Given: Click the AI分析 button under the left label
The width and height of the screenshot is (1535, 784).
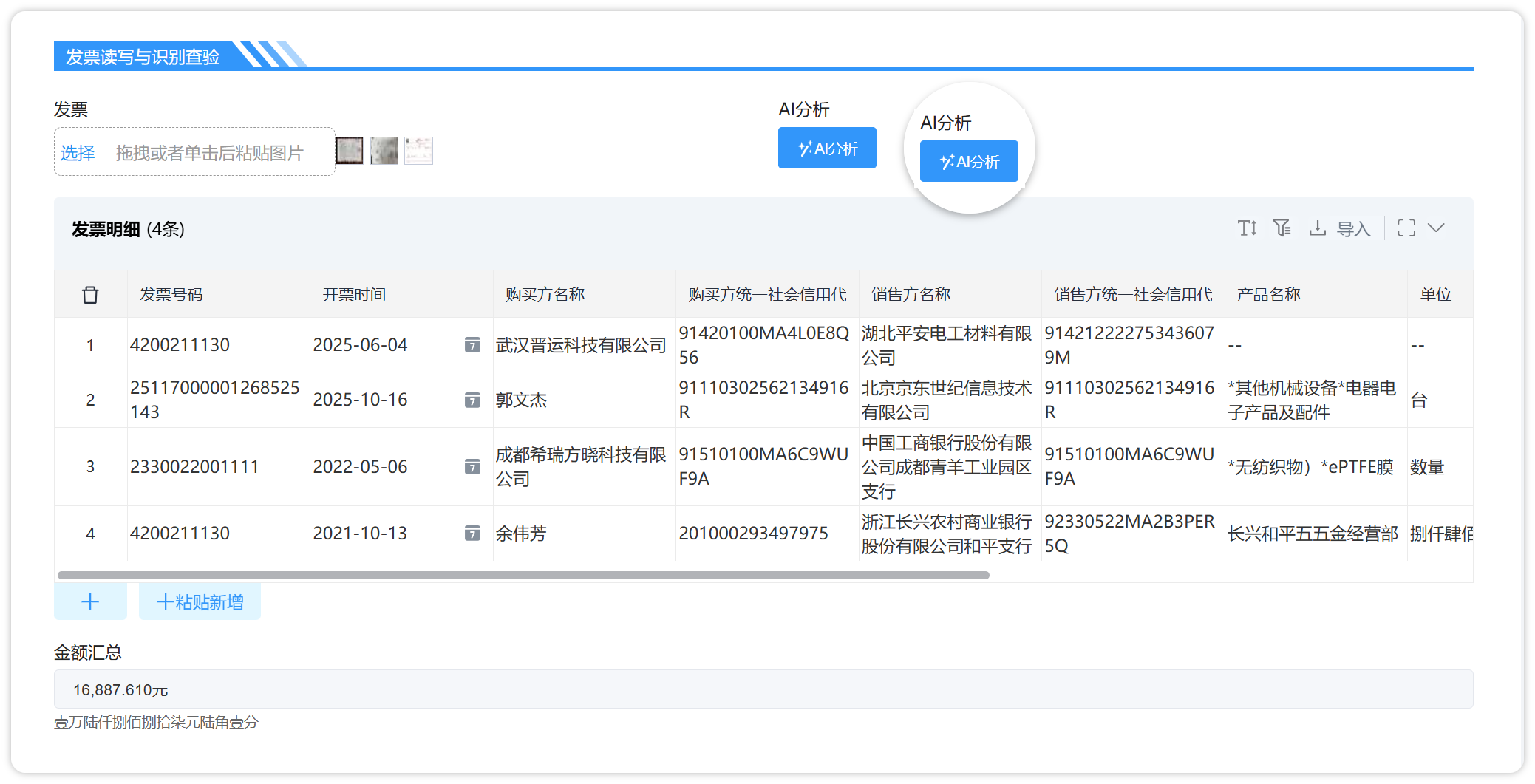Looking at the screenshot, I should 827,148.
